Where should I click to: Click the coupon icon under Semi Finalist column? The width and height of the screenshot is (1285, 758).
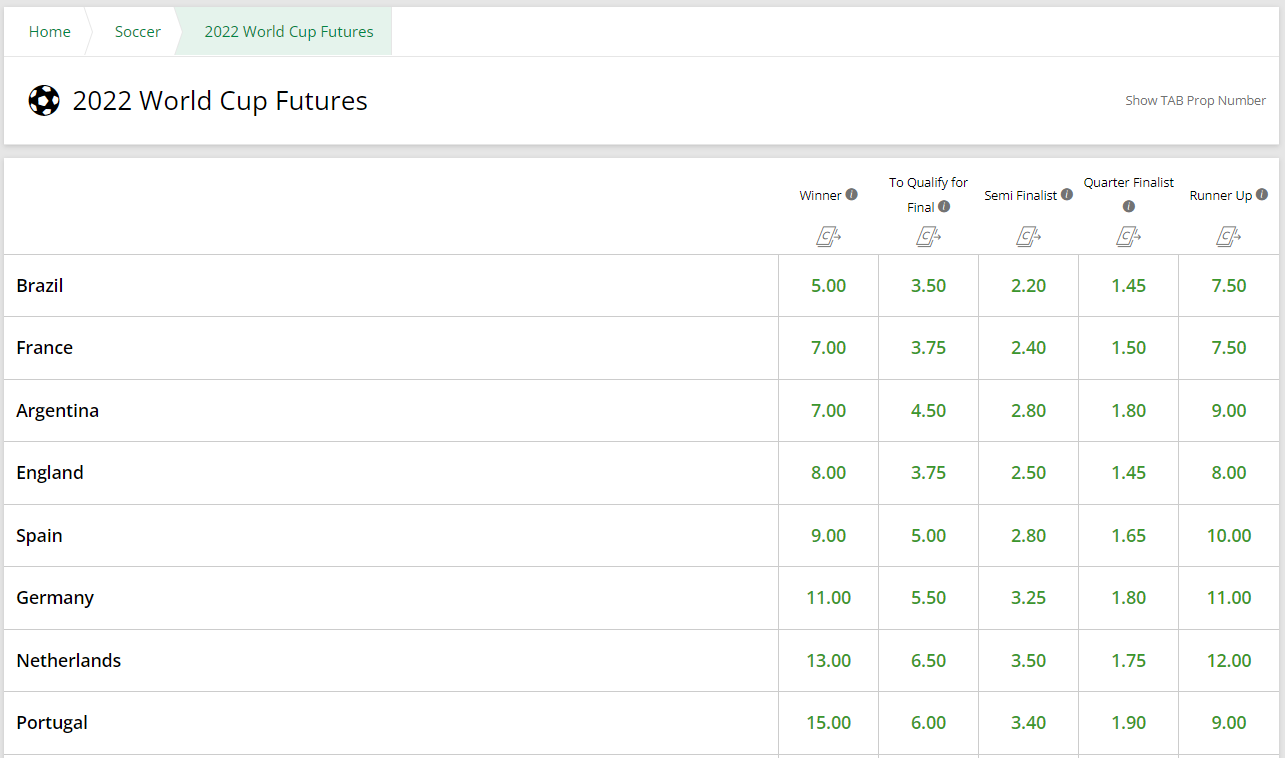[1029, 236]
